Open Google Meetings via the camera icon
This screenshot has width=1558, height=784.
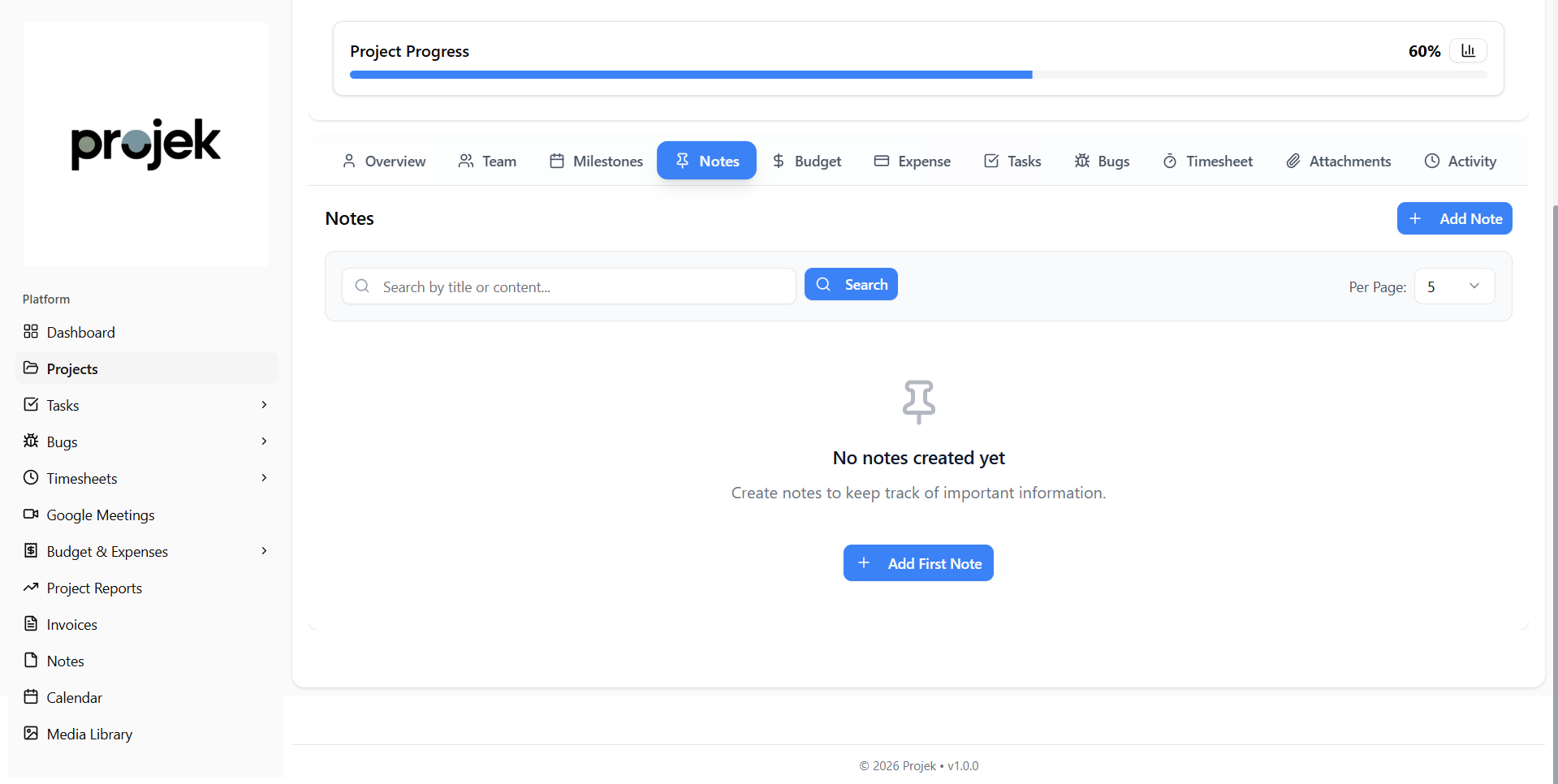31,515
